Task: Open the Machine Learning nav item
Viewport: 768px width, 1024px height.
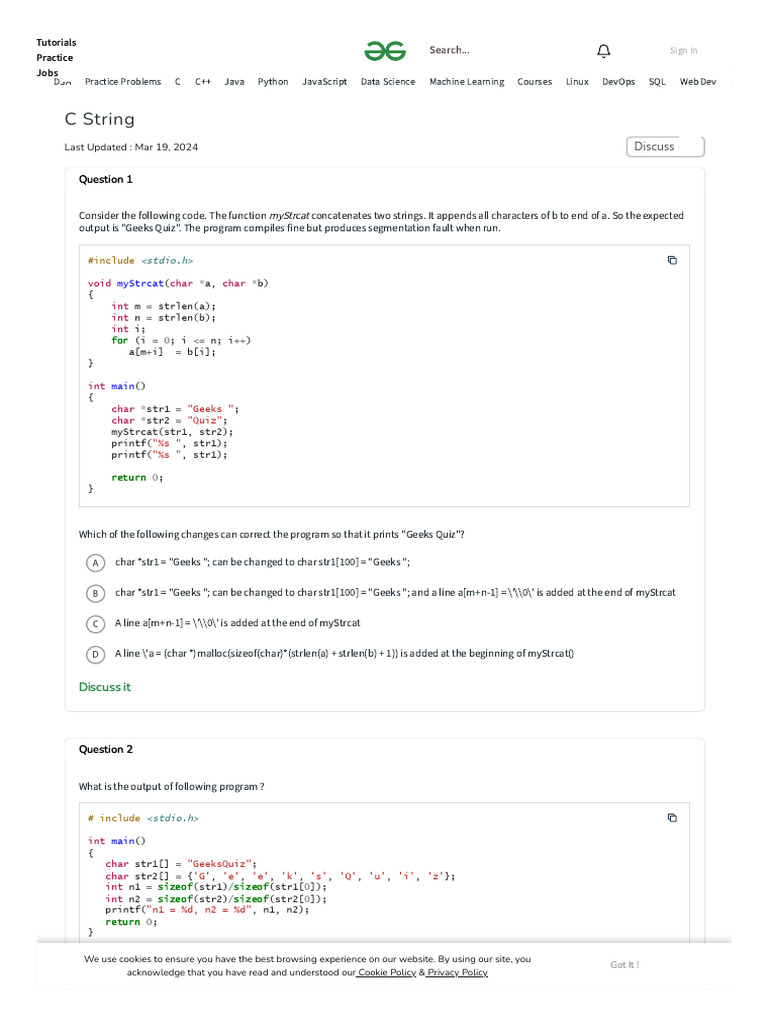Action: [467, 82]
